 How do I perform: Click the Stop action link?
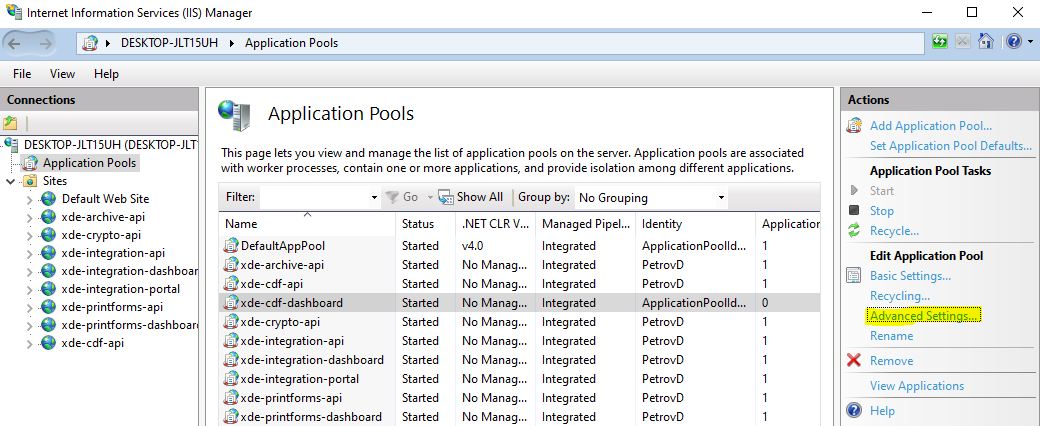(x=881, y=210)
